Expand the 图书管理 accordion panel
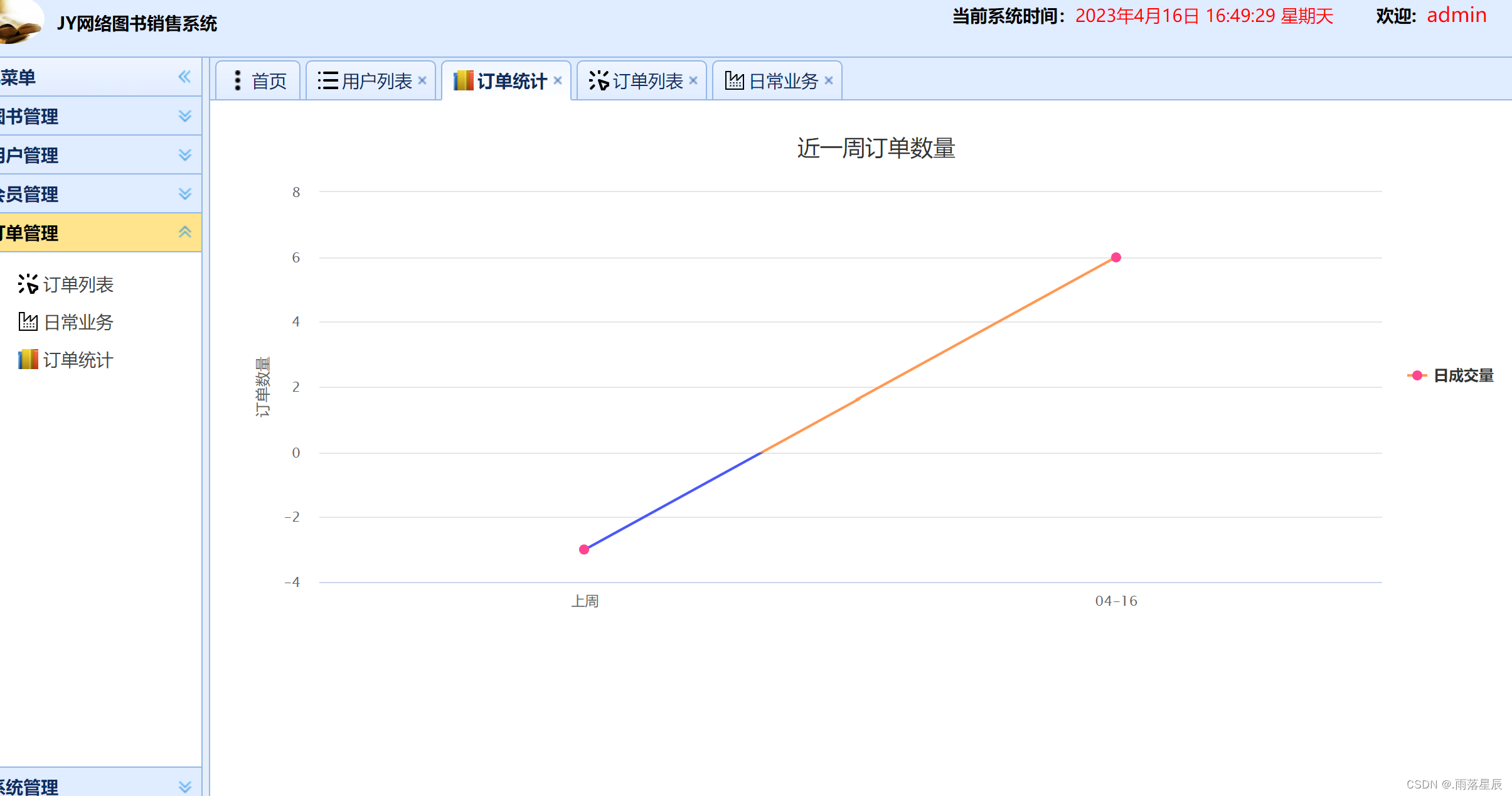The image size is (1512, 796). pyautogui.click(x=184, y=116)
